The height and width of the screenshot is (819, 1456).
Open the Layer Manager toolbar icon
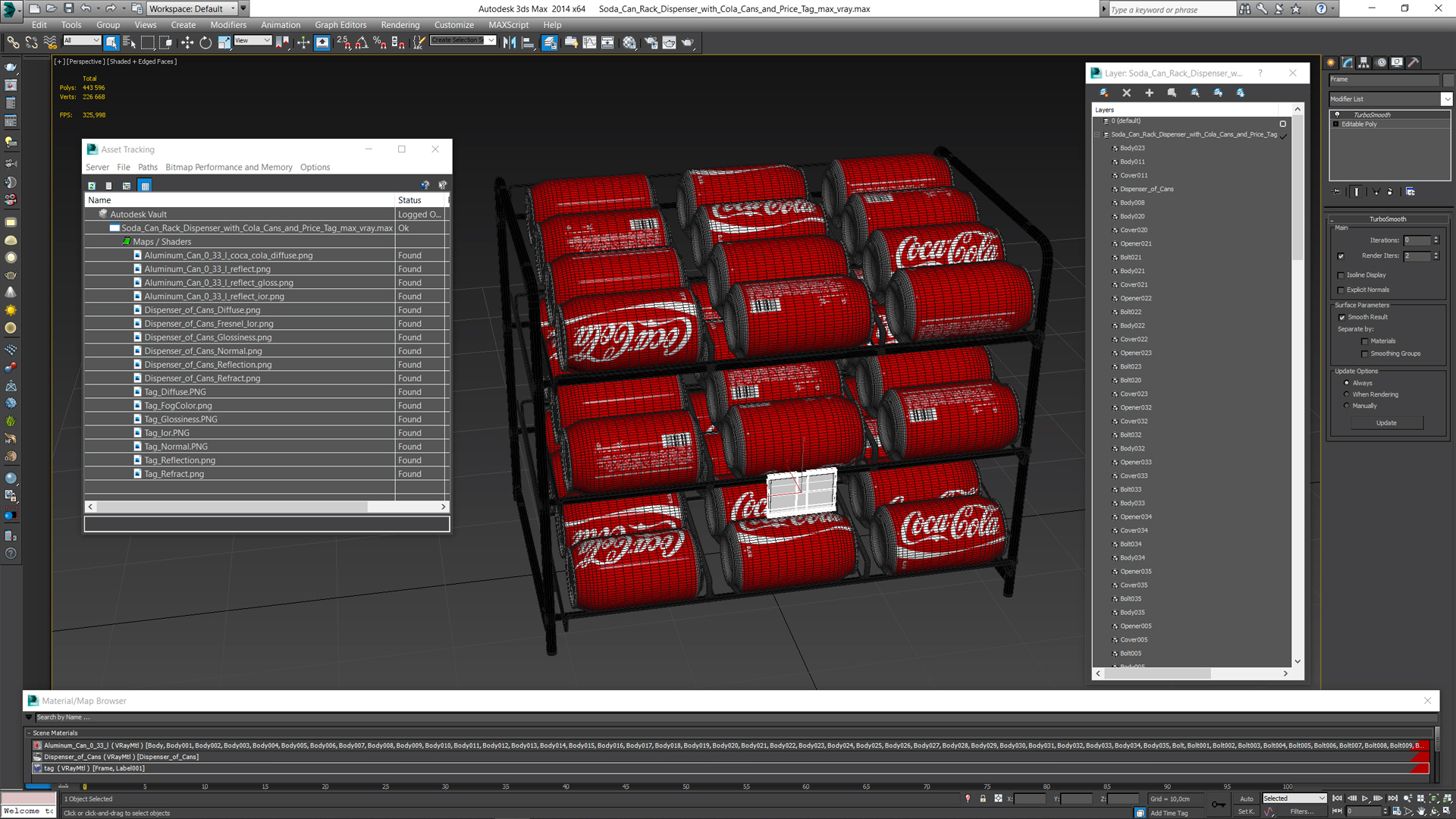(x=550, y=42)
